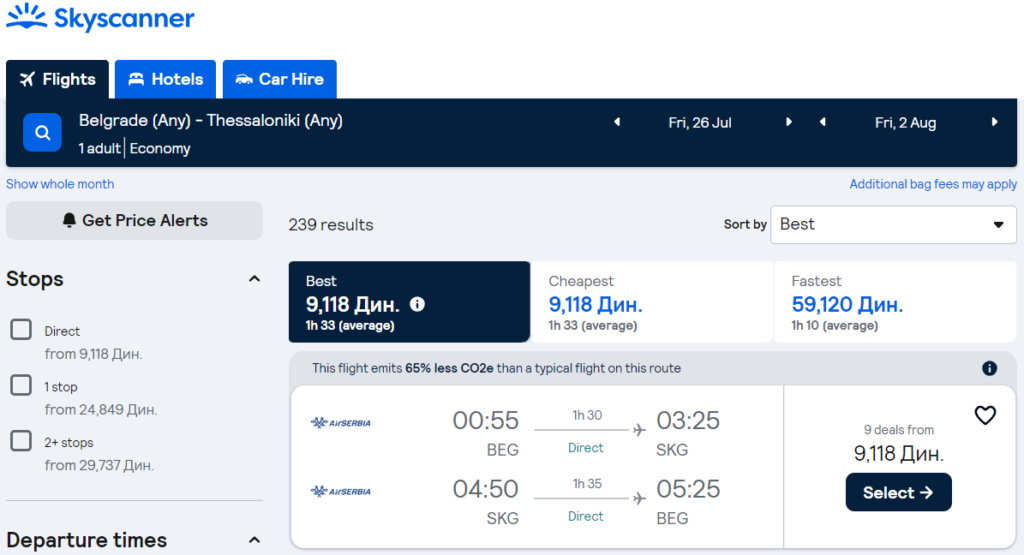Collapse the Departure times section
This screenshot has width=1024, height=555.
click(x=254, y=540)
